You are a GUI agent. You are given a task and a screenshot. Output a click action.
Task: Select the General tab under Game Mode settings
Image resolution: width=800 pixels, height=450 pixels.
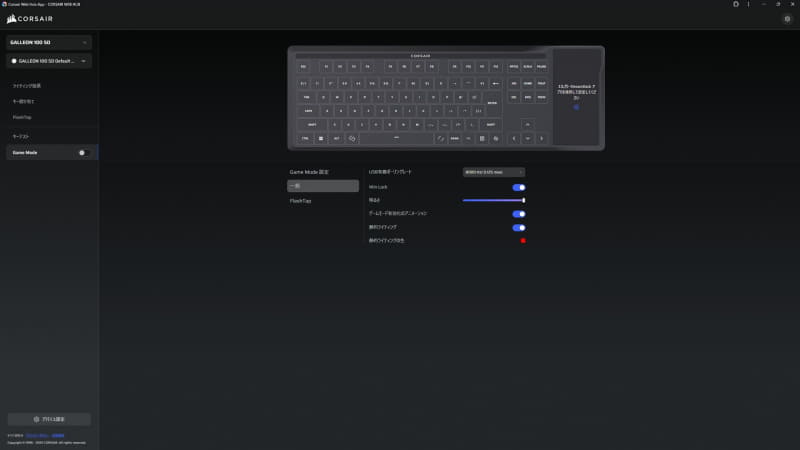(x=323, y=186)
